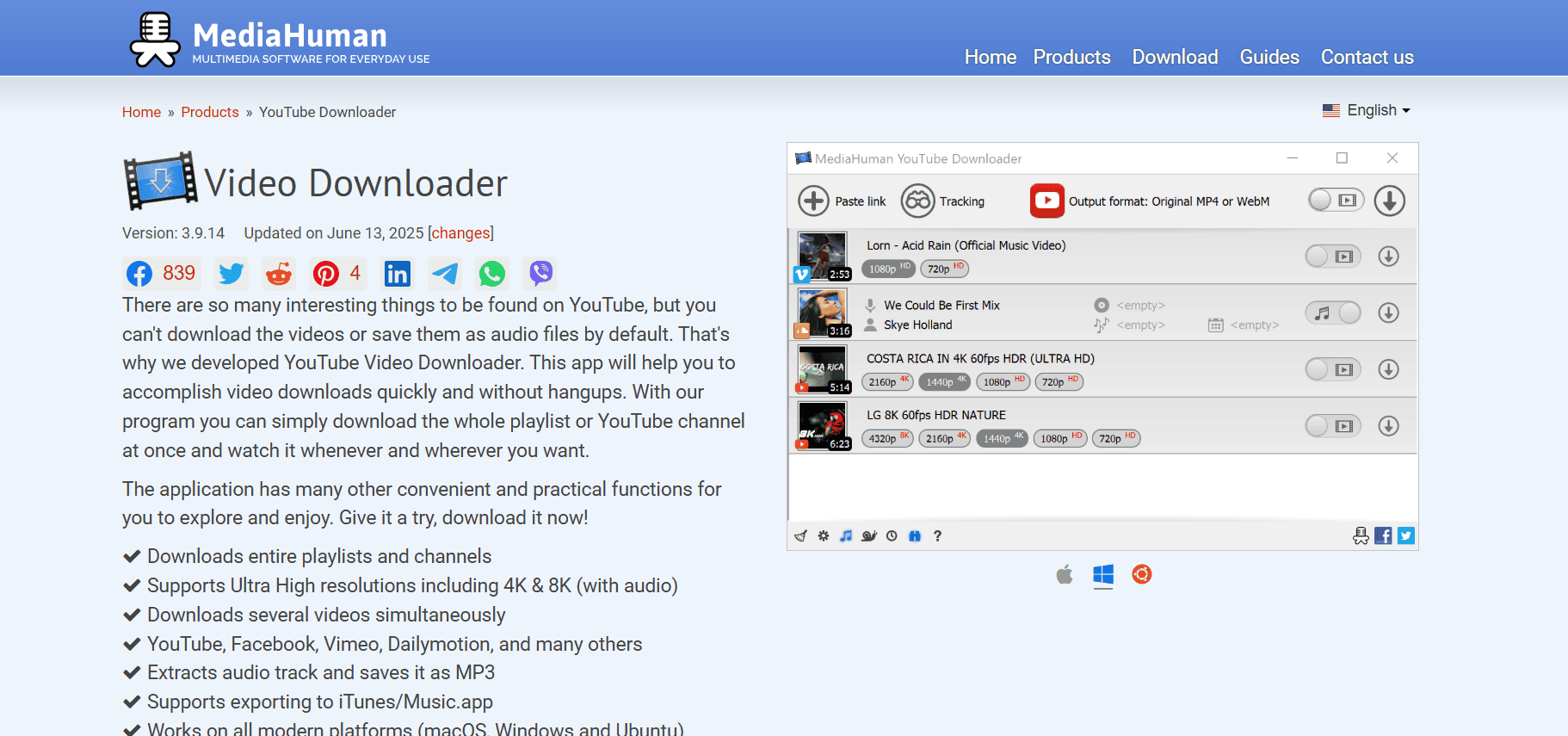
Task: Share on LinkedIn icon
Action: tap(397, 274)
